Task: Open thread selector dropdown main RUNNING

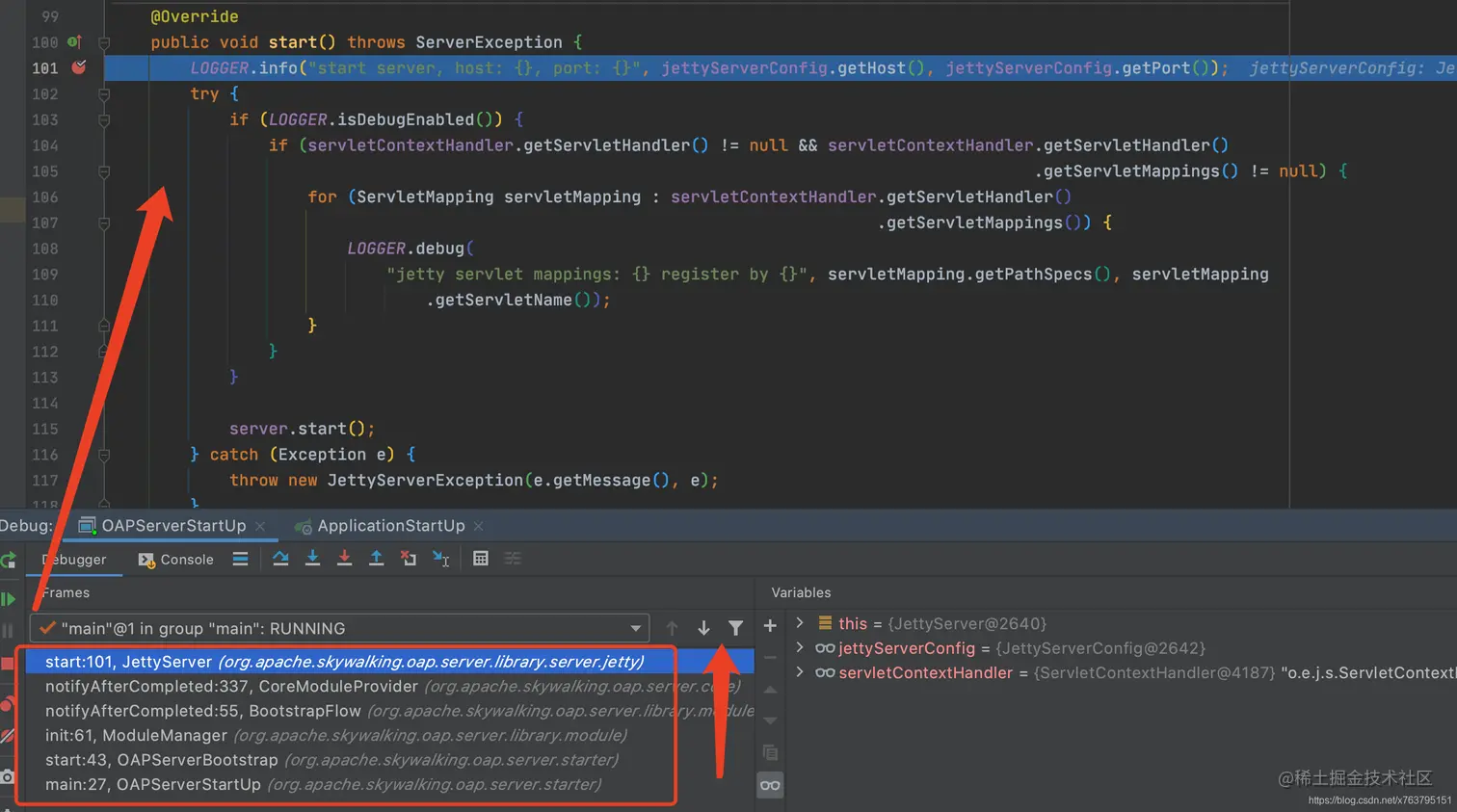Action: click(339, 628)
